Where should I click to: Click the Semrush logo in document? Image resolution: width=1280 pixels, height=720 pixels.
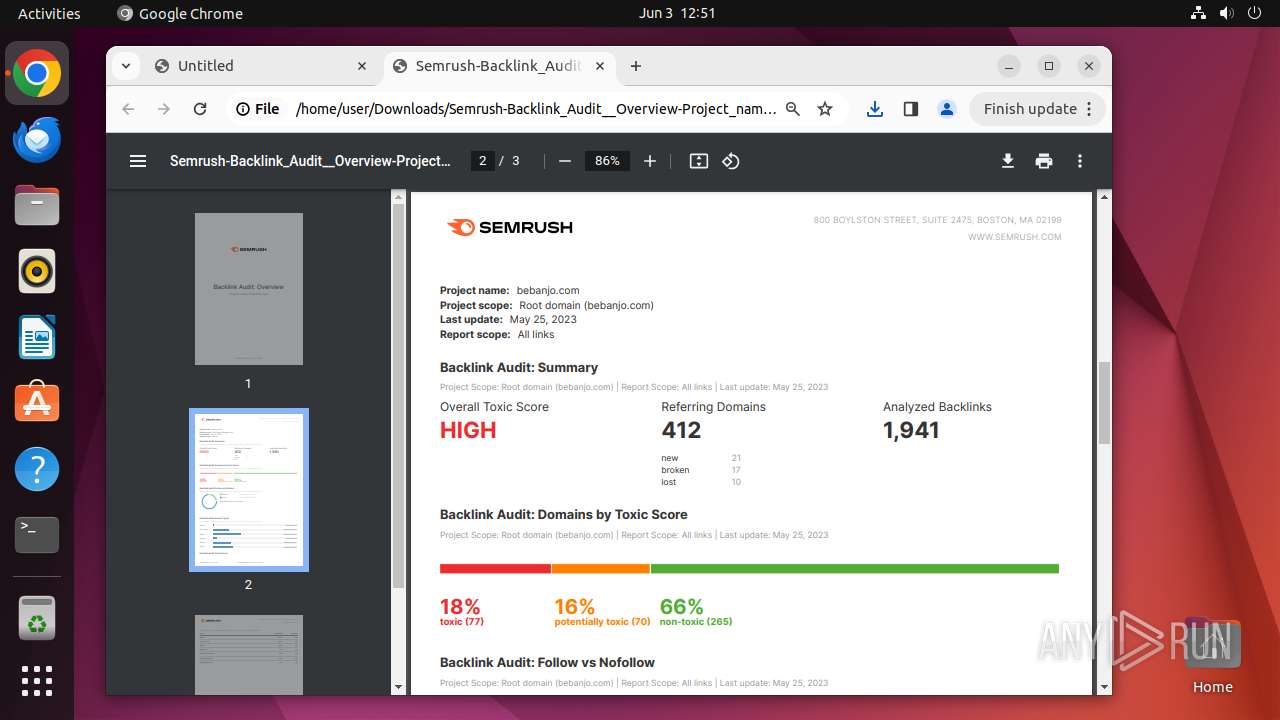510,227
